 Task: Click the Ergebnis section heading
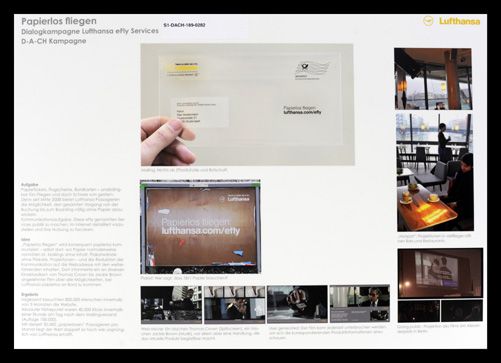coord(30,295)
